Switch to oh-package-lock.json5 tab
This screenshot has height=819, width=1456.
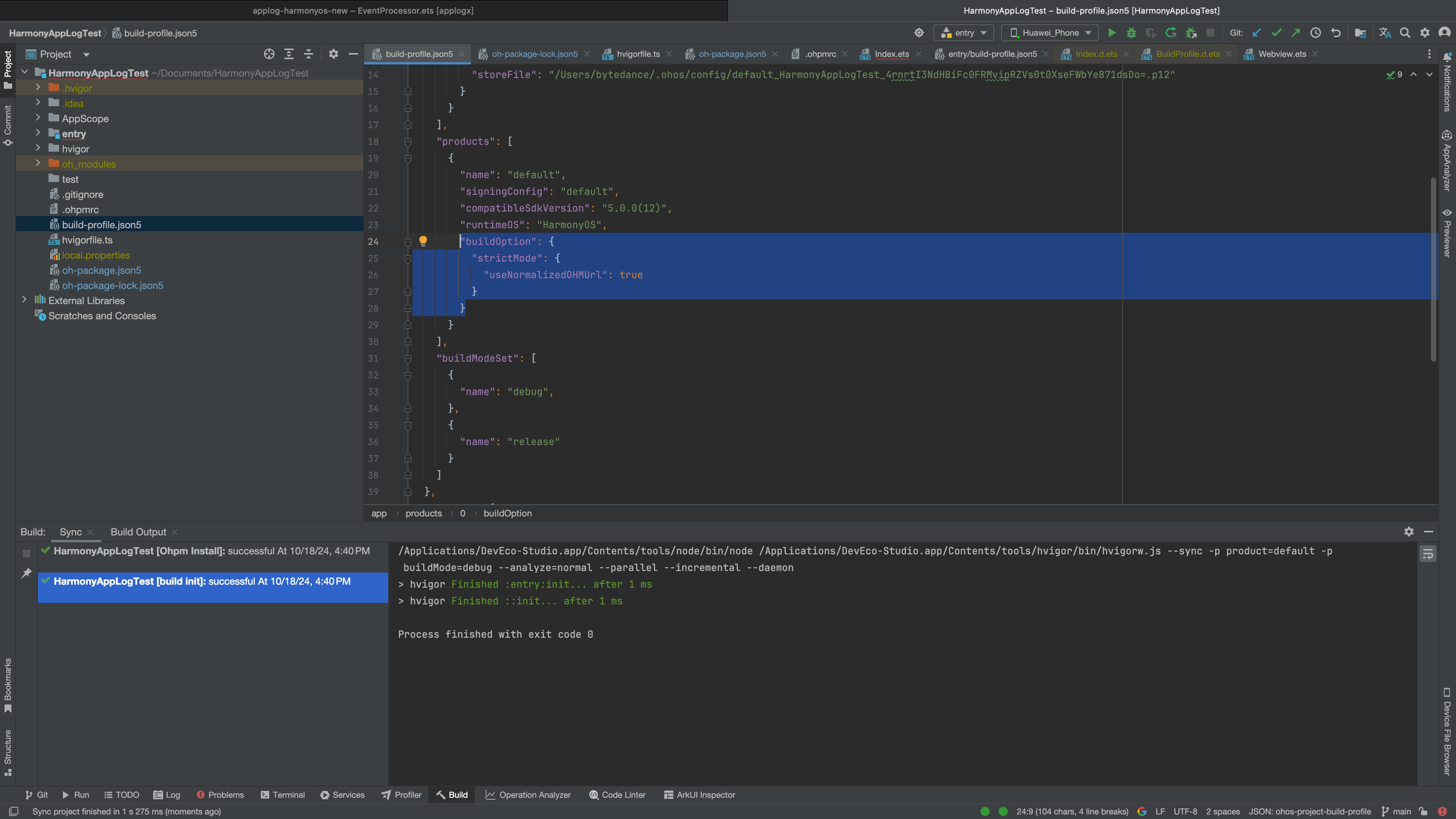[x=534, y=54]
